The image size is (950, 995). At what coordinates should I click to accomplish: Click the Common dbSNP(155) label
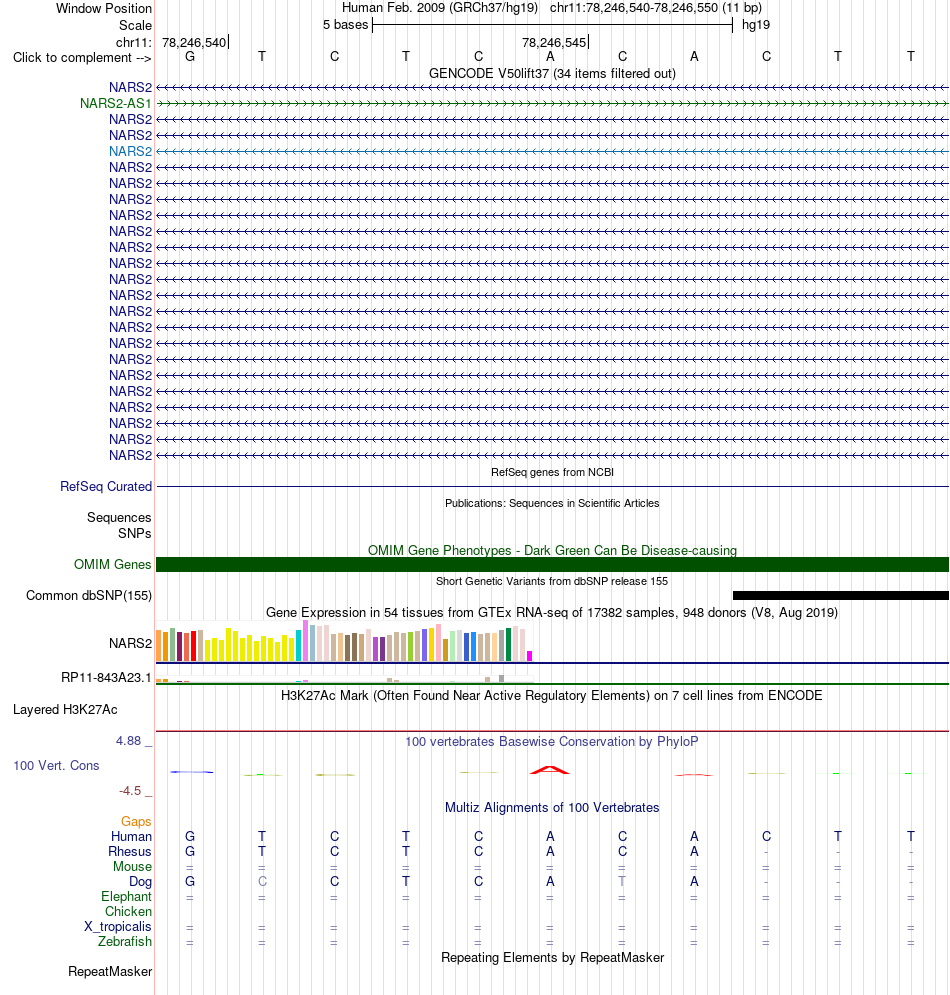pyautogui.click(x=89, y=596)
